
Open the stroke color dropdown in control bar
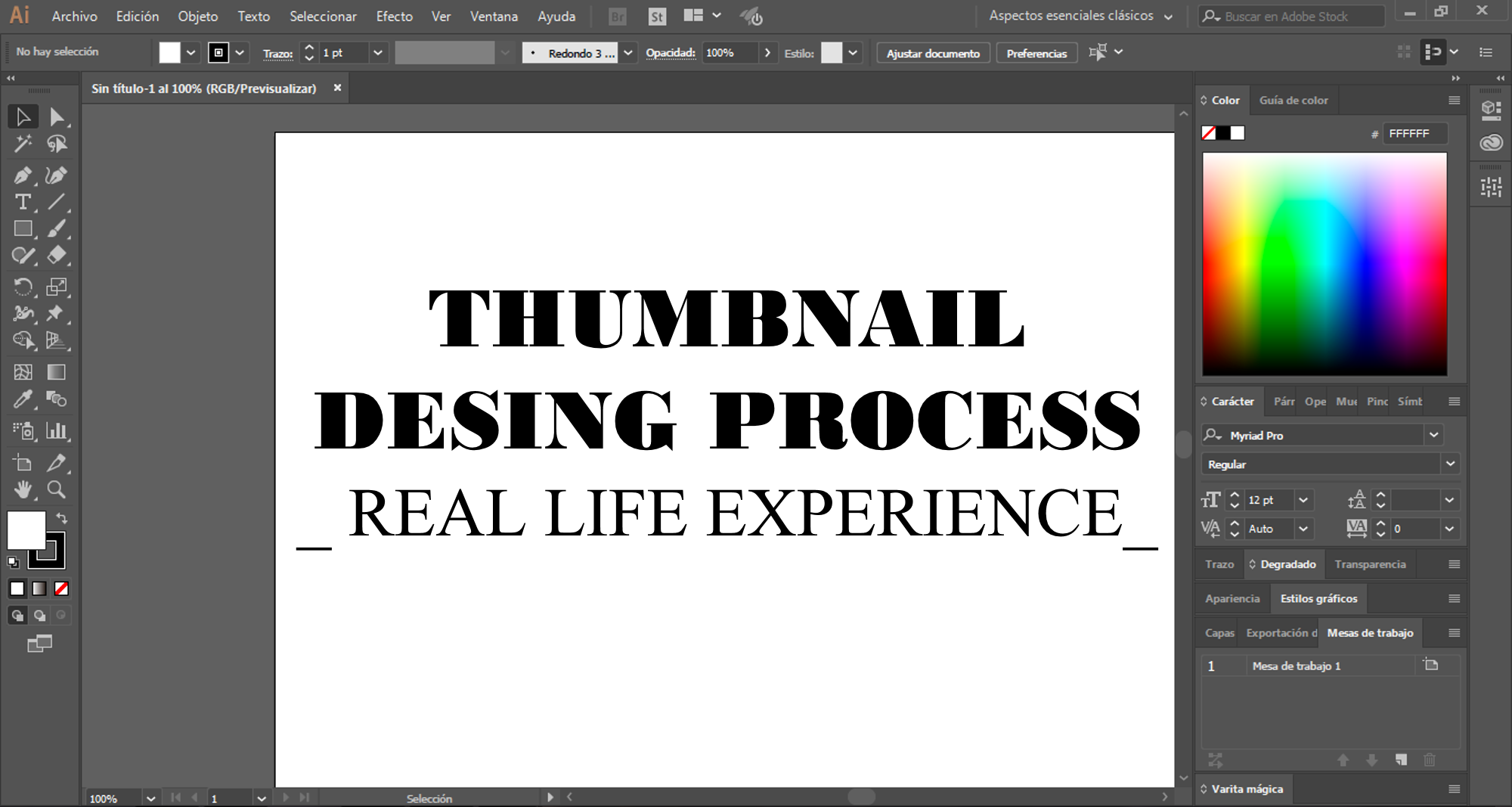[240, 53]
